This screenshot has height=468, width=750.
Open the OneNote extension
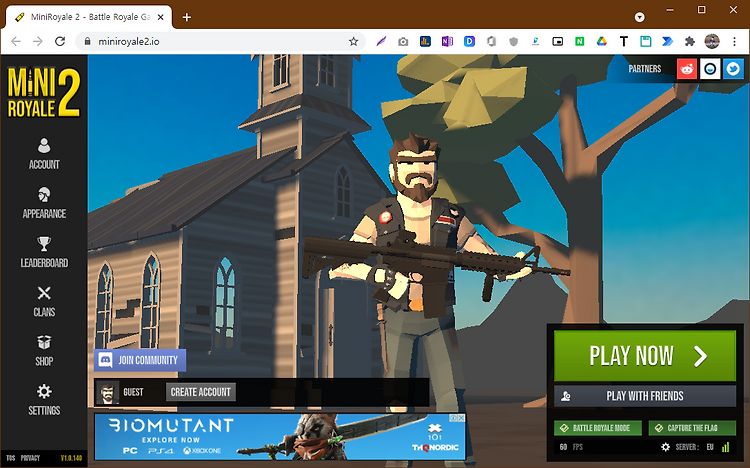point(447,42)
